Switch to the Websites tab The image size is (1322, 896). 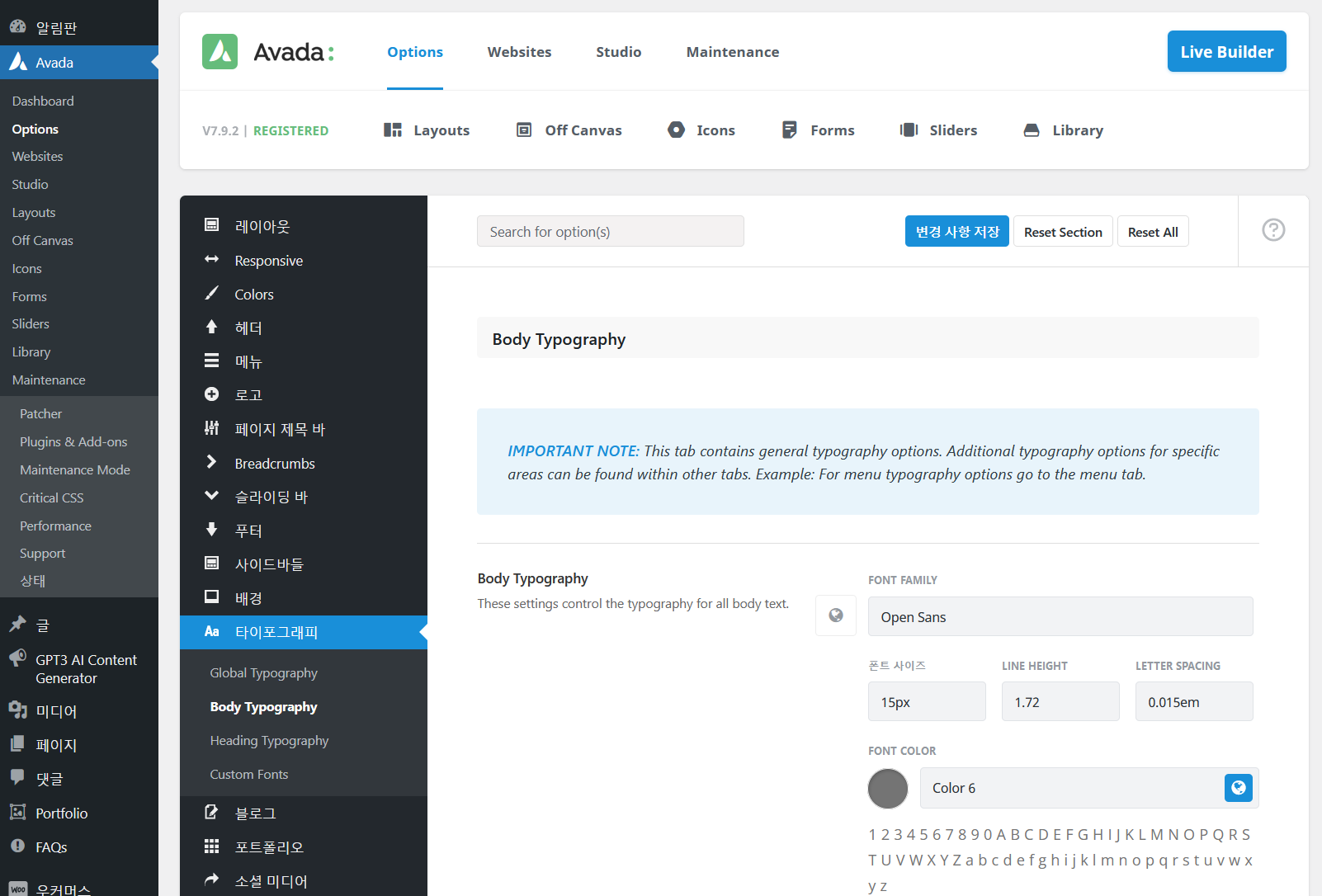pyautogui.click(x=519, y=52)
